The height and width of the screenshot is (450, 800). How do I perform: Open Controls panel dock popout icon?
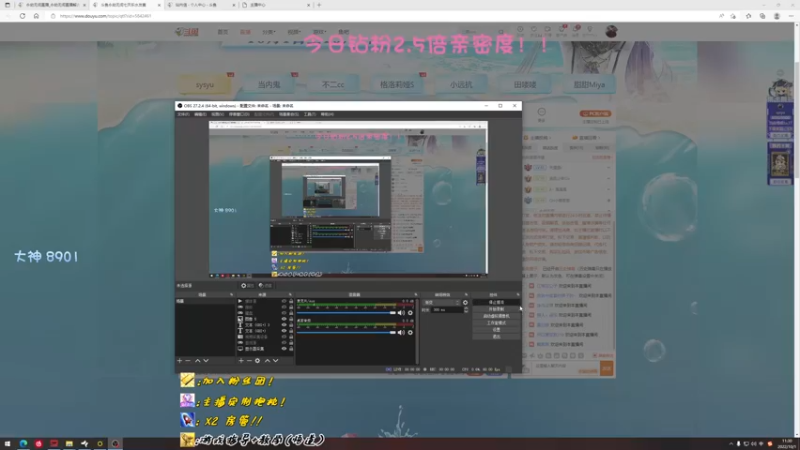517,294
